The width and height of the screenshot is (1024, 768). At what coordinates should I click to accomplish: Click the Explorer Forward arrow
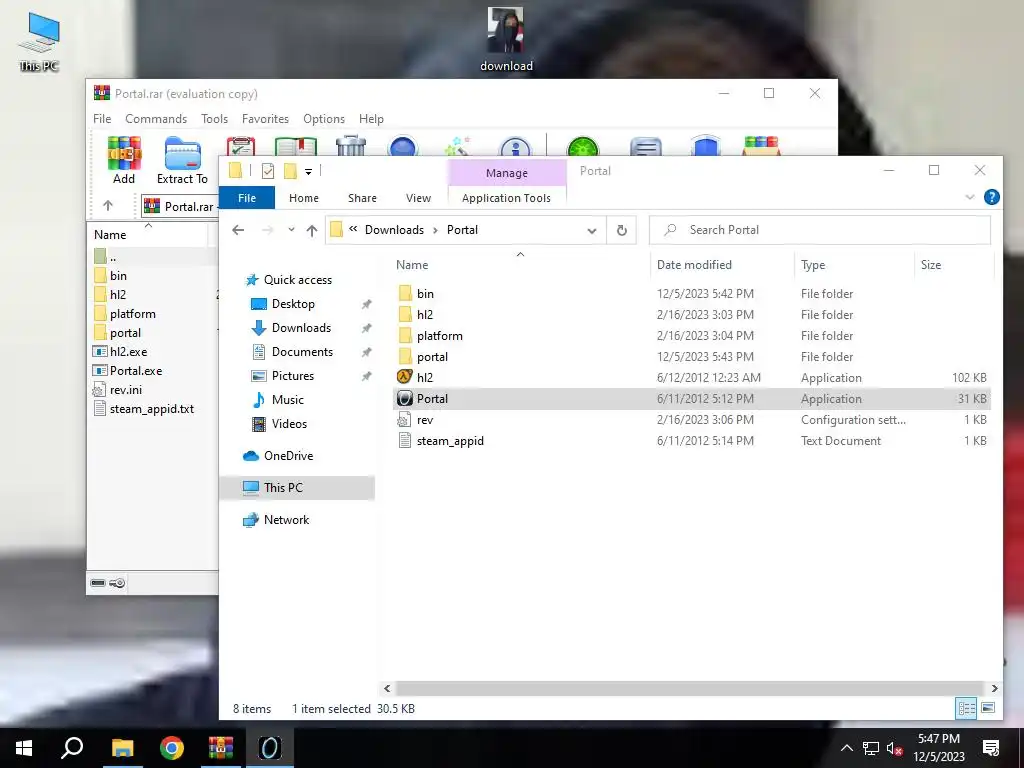(x=267, y=230)
